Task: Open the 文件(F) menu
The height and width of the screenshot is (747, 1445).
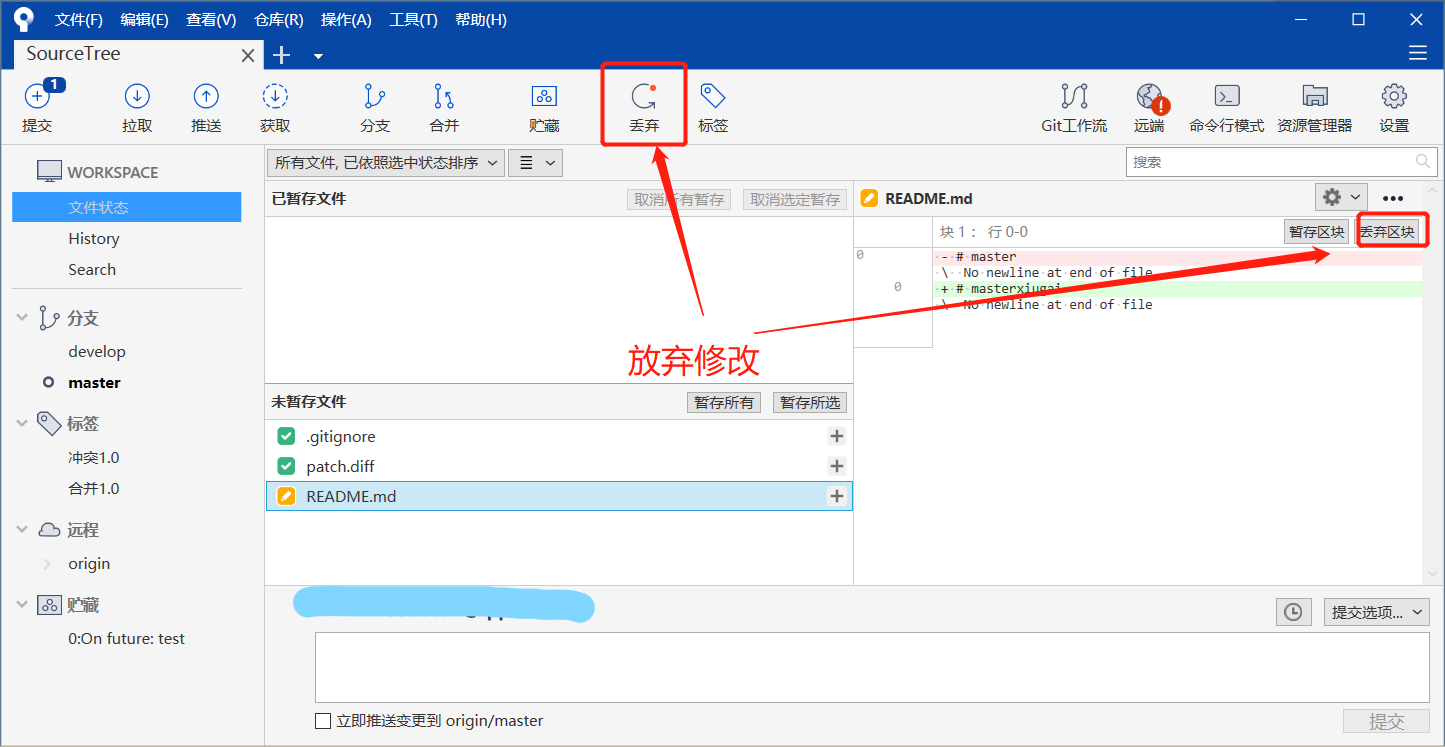Action: click(79, 20)
